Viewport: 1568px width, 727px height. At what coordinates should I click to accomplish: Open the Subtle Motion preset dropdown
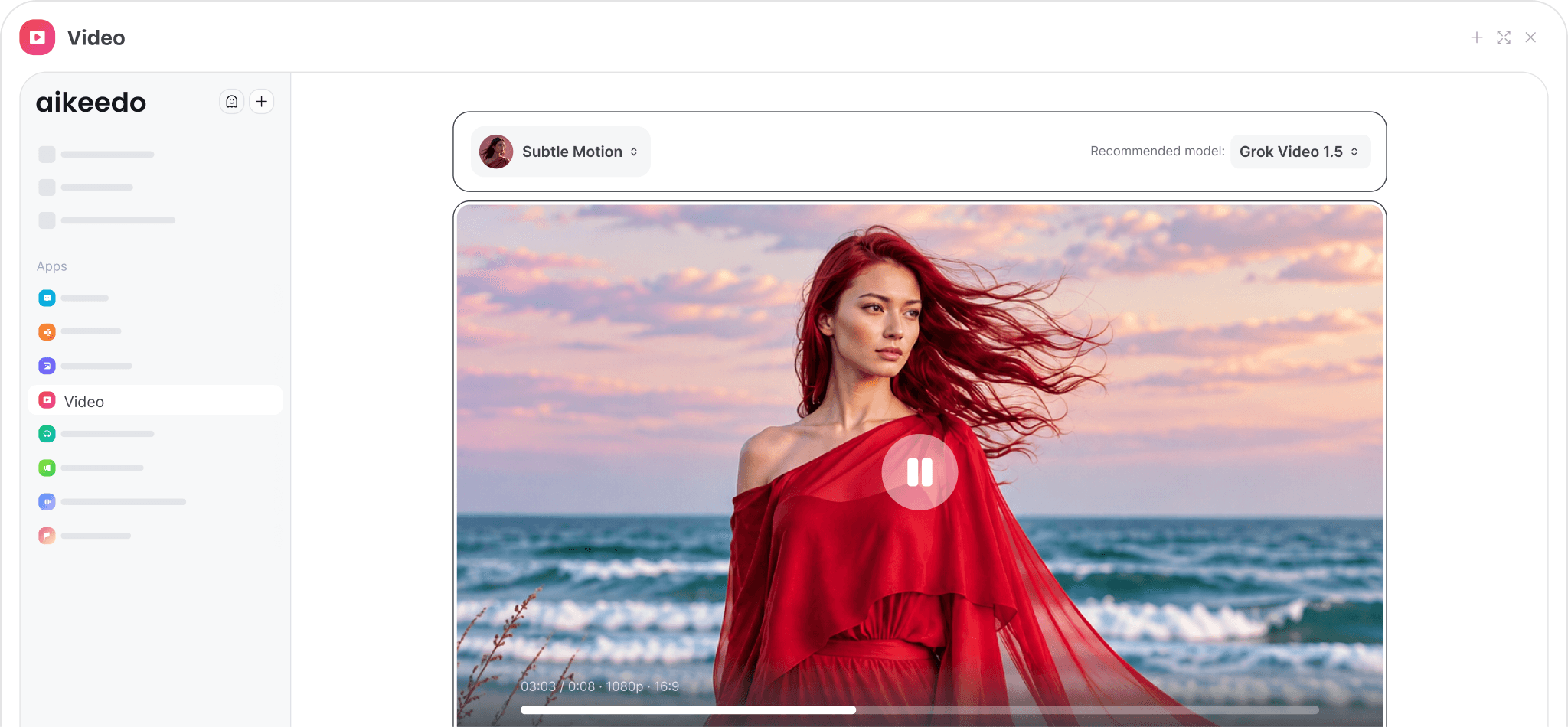tap(560, 152)
